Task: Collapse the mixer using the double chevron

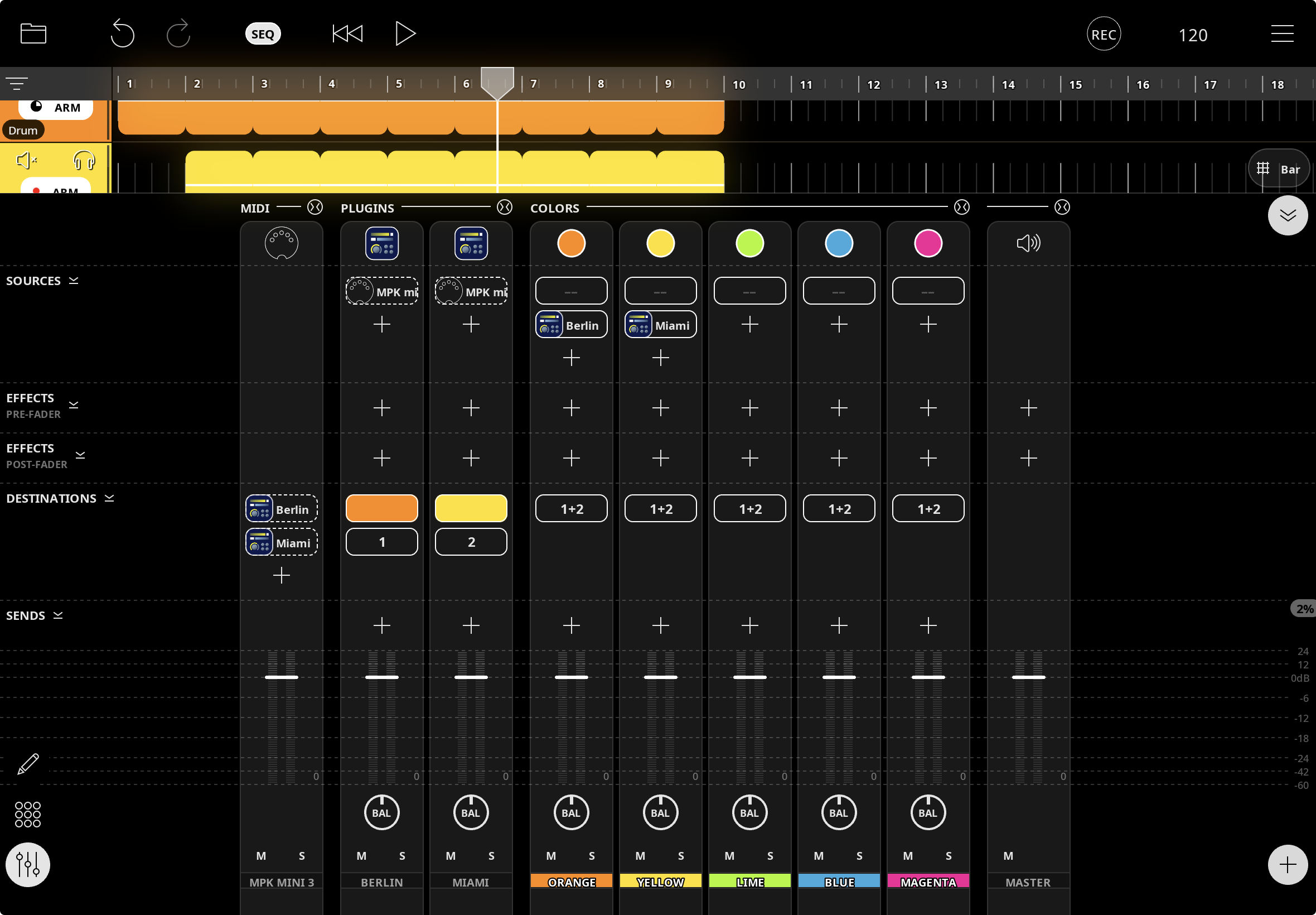Action: coord(1288,215)
